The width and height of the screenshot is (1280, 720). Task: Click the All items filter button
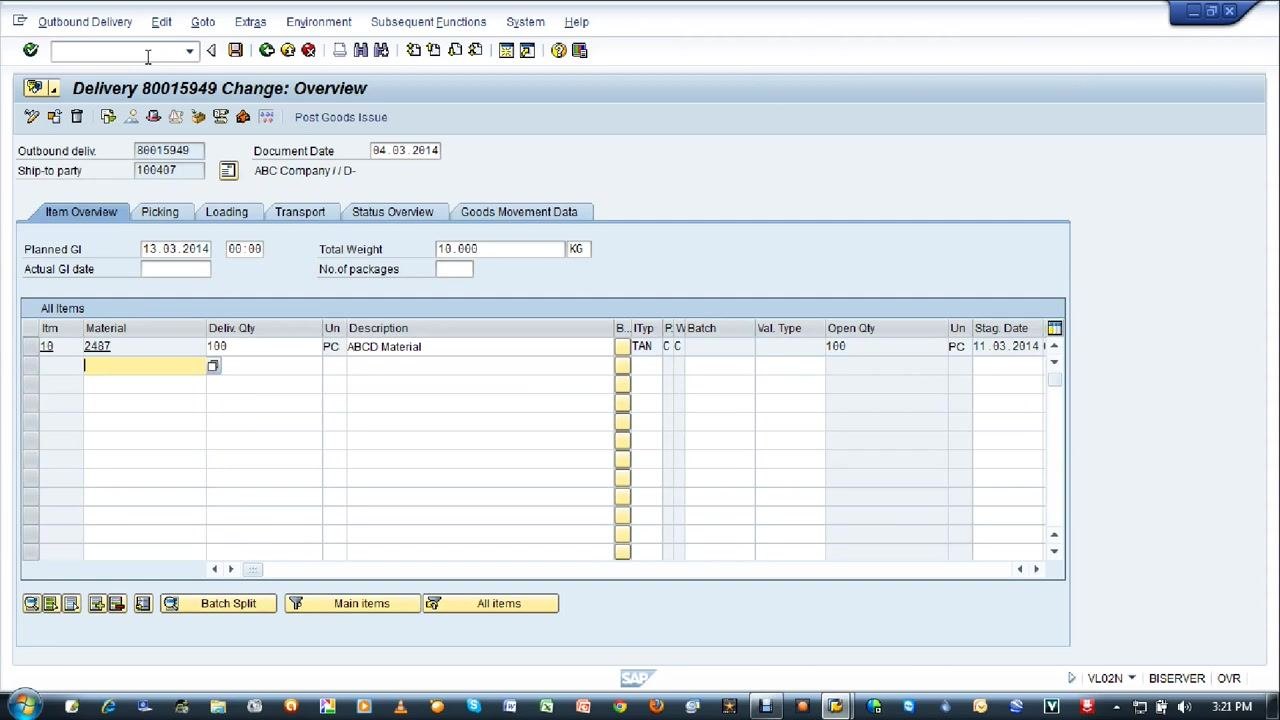click(x=490, y=603)
